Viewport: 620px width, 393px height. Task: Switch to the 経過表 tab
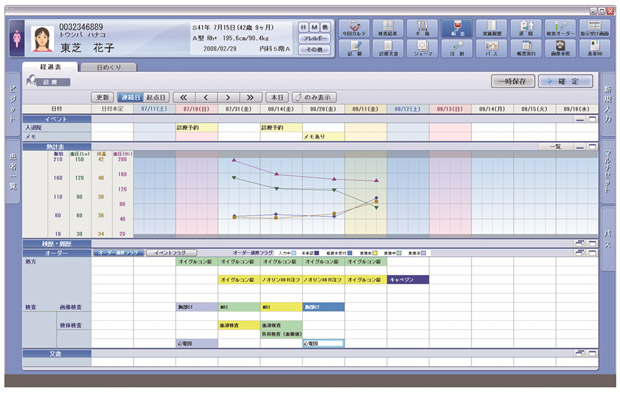tap(51, 67)
